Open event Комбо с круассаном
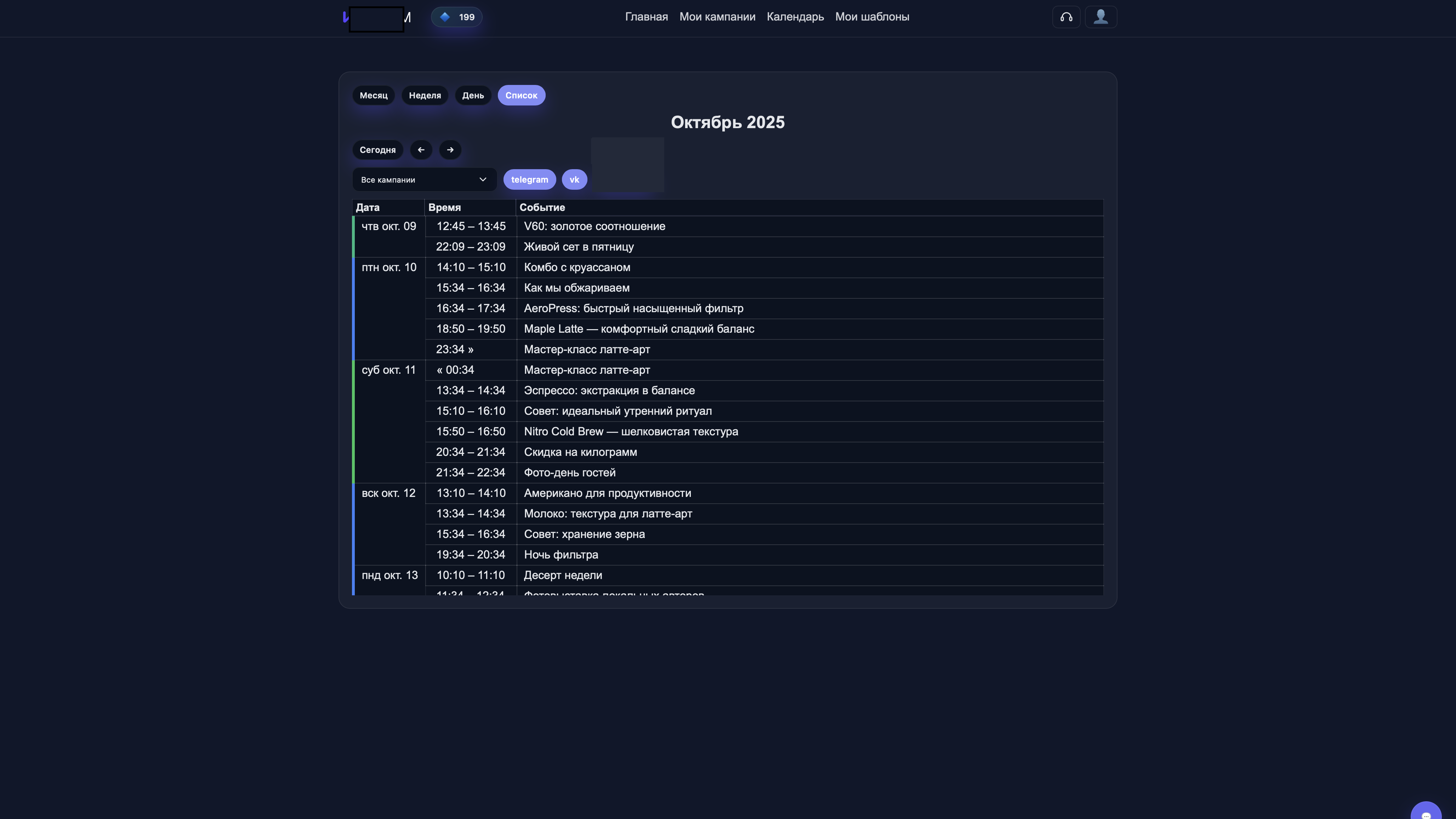Image resolution: width=1456 pixels, height=819 pixels. point(576,267)
